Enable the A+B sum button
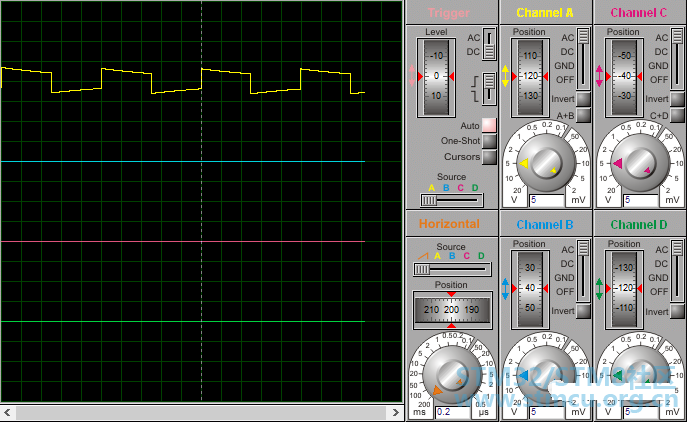Image resolution: width=687 pixels, height=422 pixels. [583, 115]
